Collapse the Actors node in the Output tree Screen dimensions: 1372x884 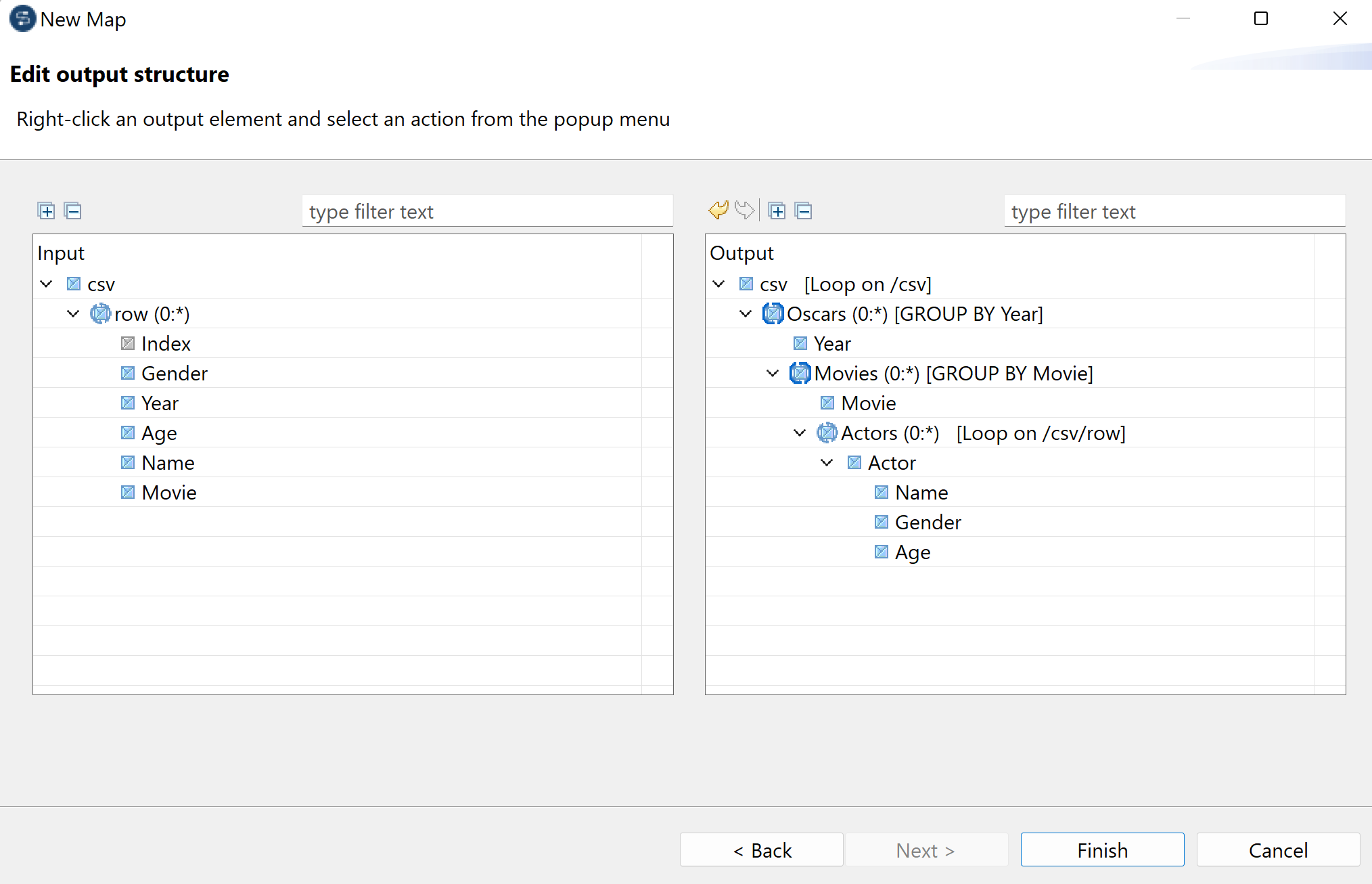(x=799, y=433)
